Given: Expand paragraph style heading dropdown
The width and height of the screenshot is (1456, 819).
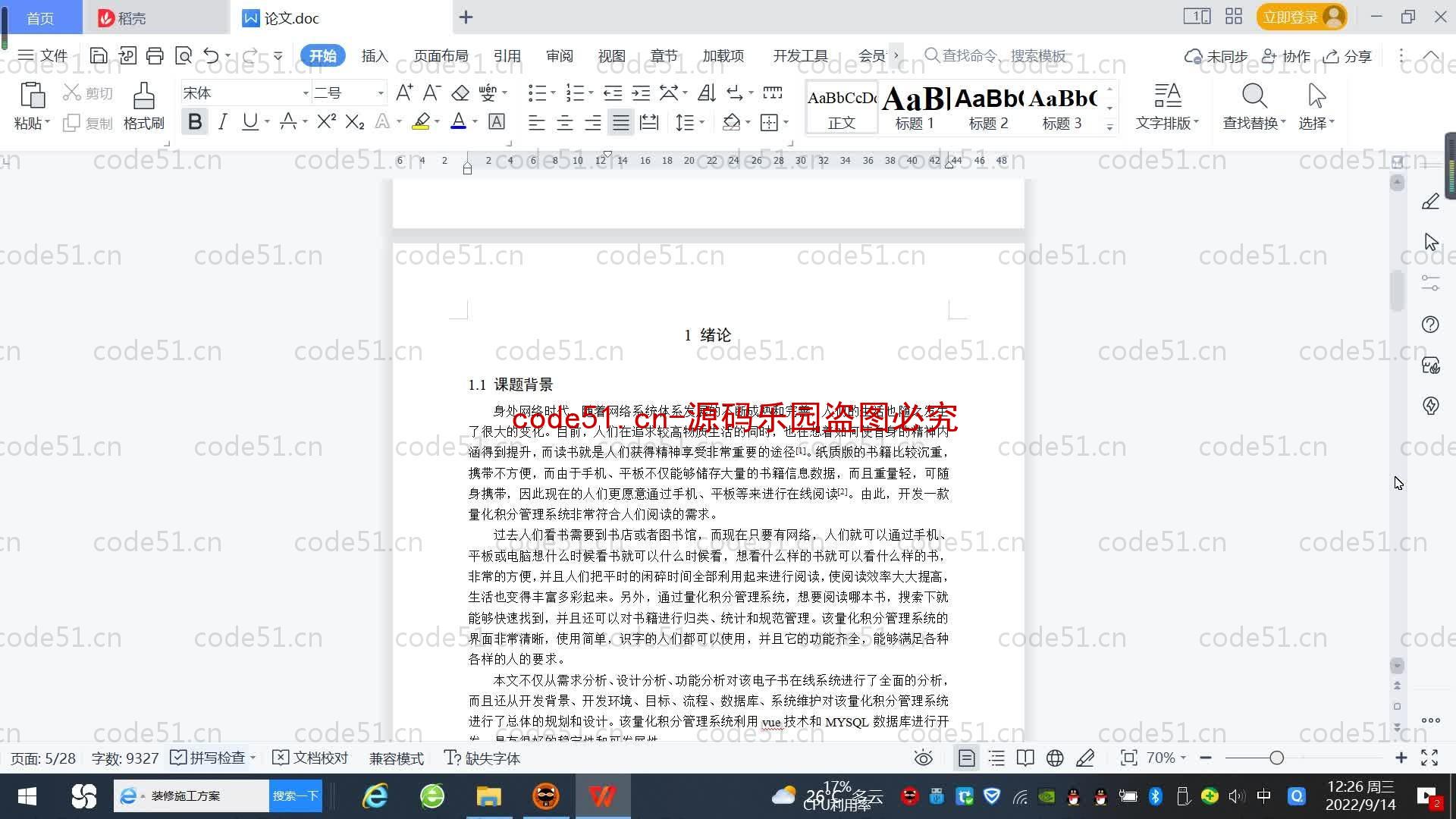Looking at the screenshot, I should [1110, 127].
